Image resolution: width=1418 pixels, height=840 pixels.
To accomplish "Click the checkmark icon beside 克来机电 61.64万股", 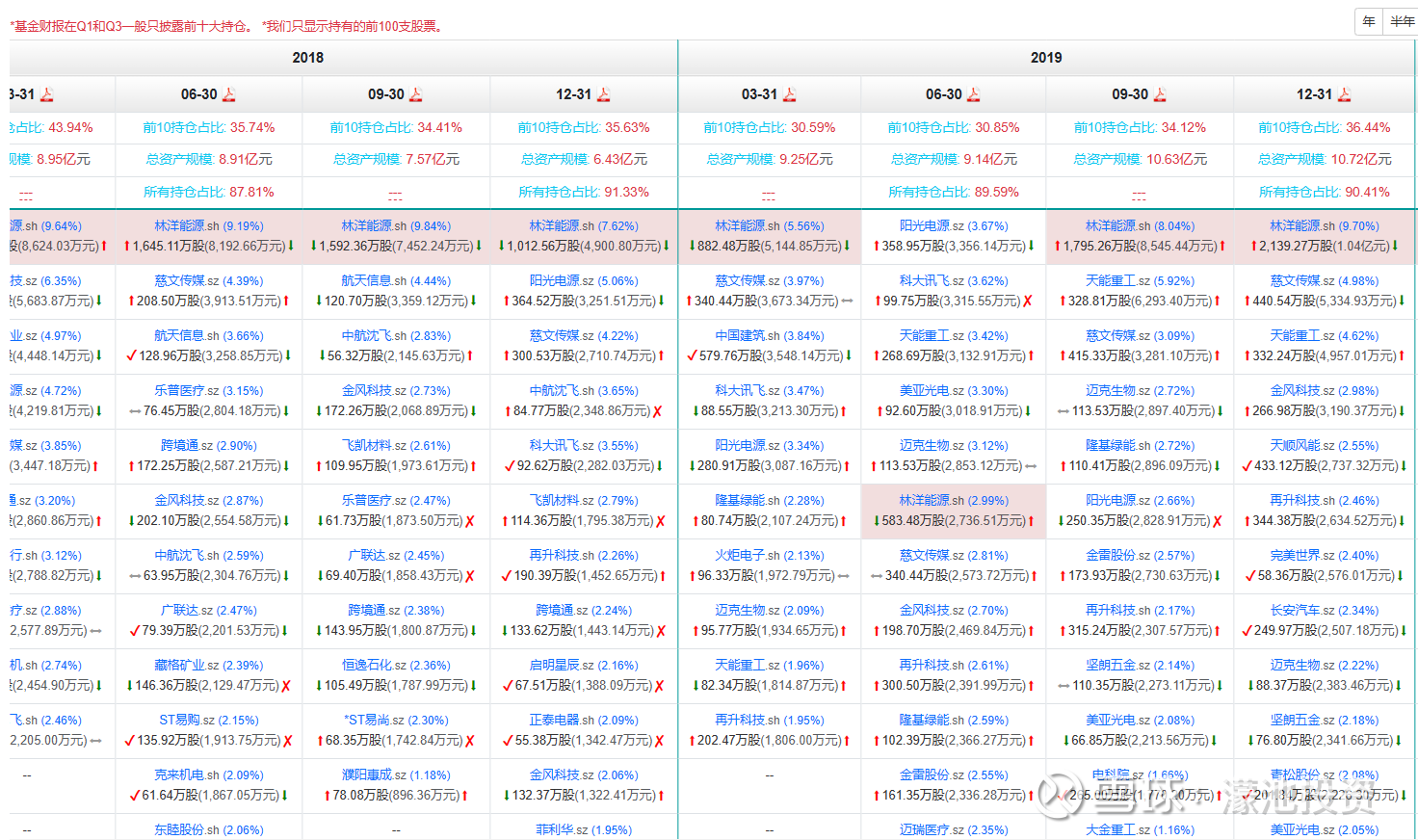I will point(135,795).
